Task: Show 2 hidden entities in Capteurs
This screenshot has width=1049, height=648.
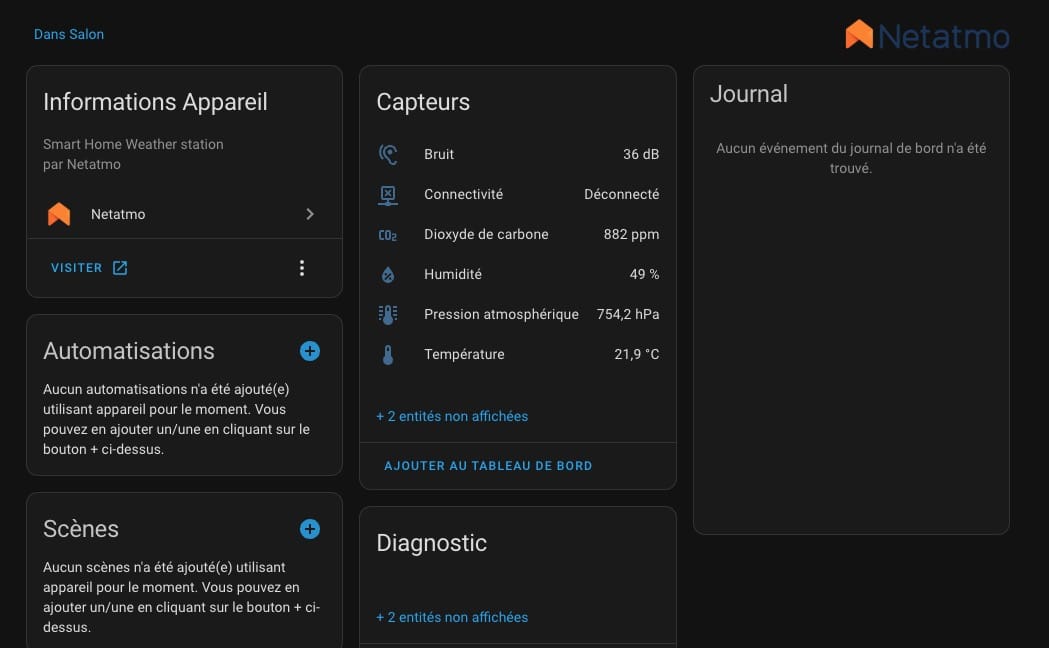Action: (x=452, y=416)
